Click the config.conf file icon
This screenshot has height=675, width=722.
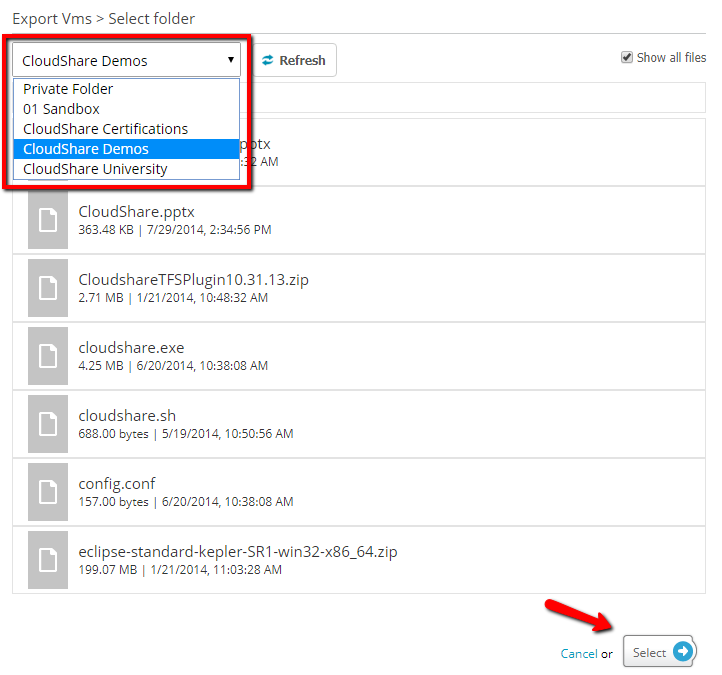click(48, 492)
